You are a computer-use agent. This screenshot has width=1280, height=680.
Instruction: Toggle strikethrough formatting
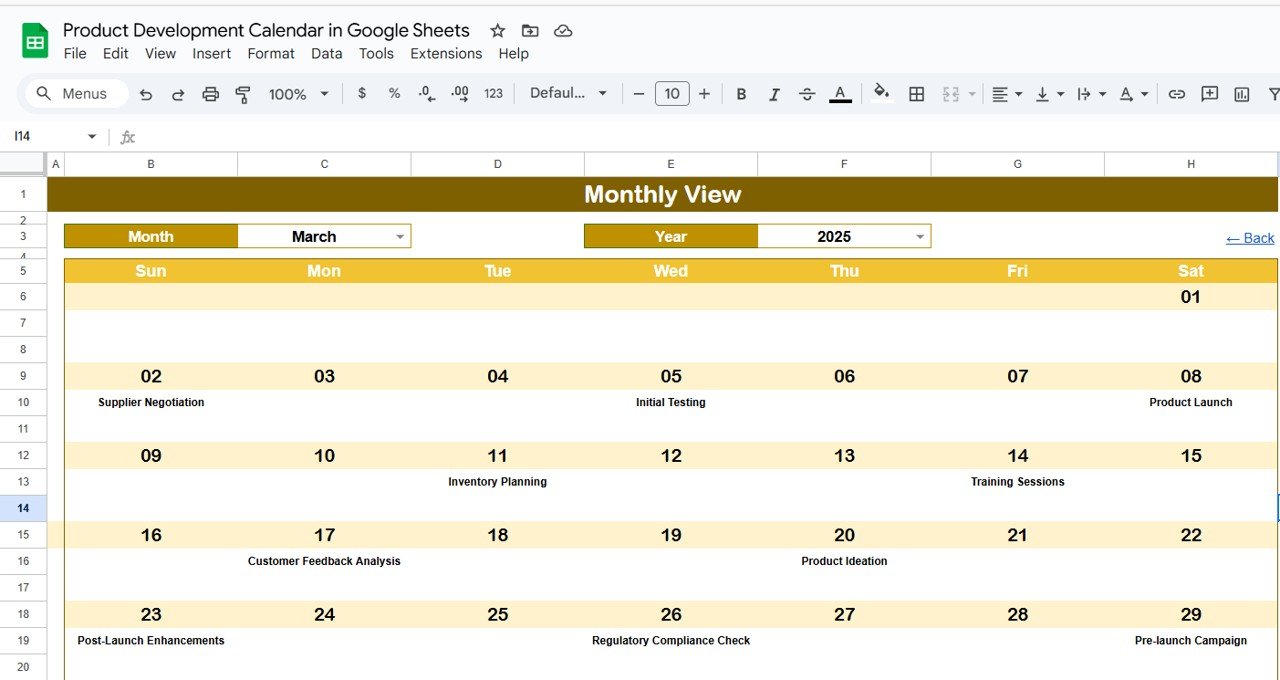[807, 94]
